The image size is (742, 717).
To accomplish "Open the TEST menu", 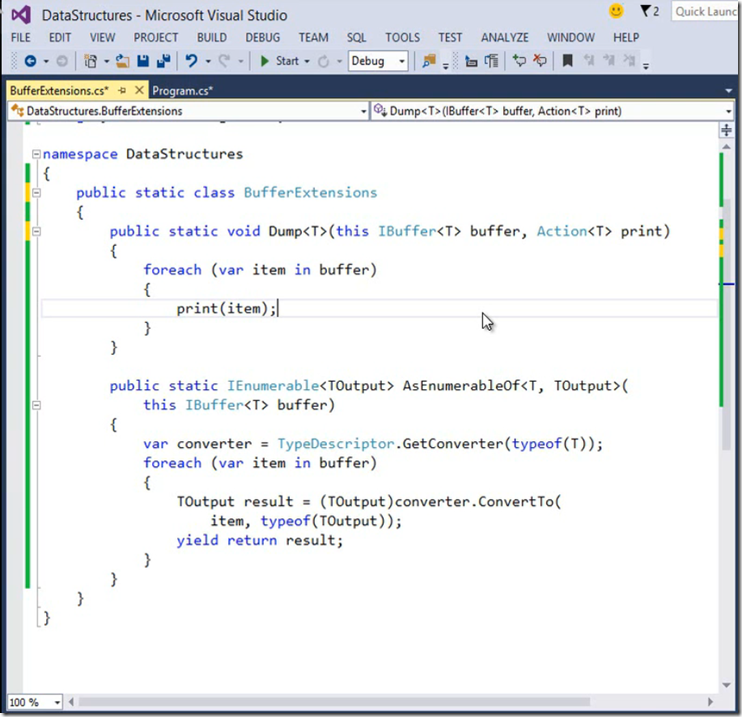I will [450, 37].
